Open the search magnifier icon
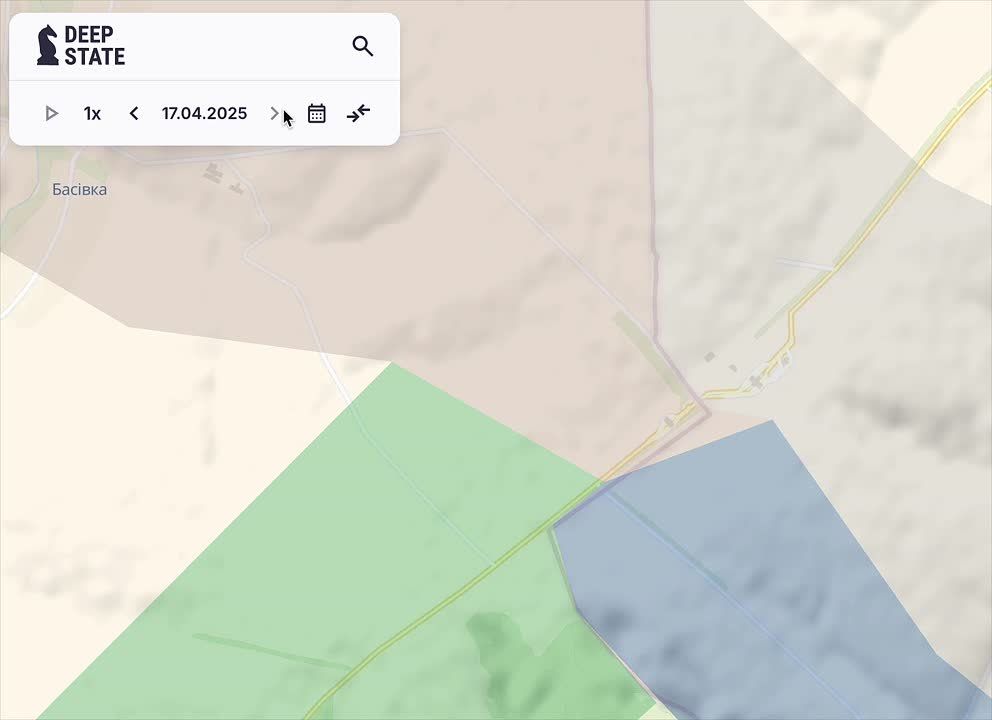The image size is (992, 720). [x=363, y=46]
